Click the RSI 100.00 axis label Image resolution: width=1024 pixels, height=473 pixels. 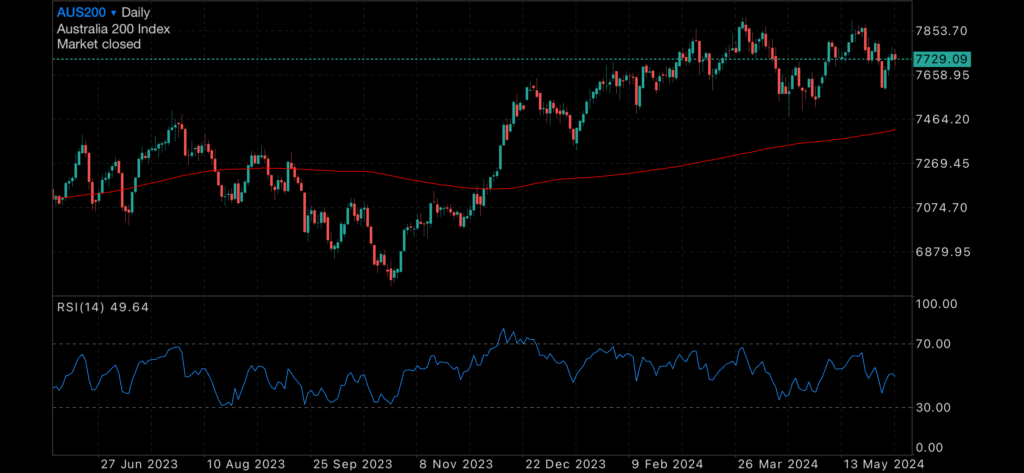coord(936,304)
